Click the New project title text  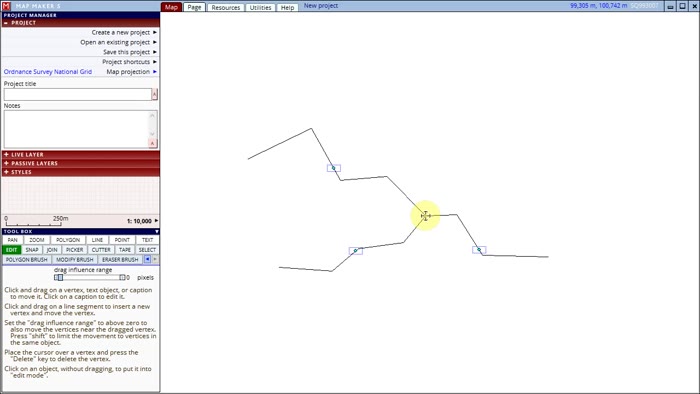[321, 6]
